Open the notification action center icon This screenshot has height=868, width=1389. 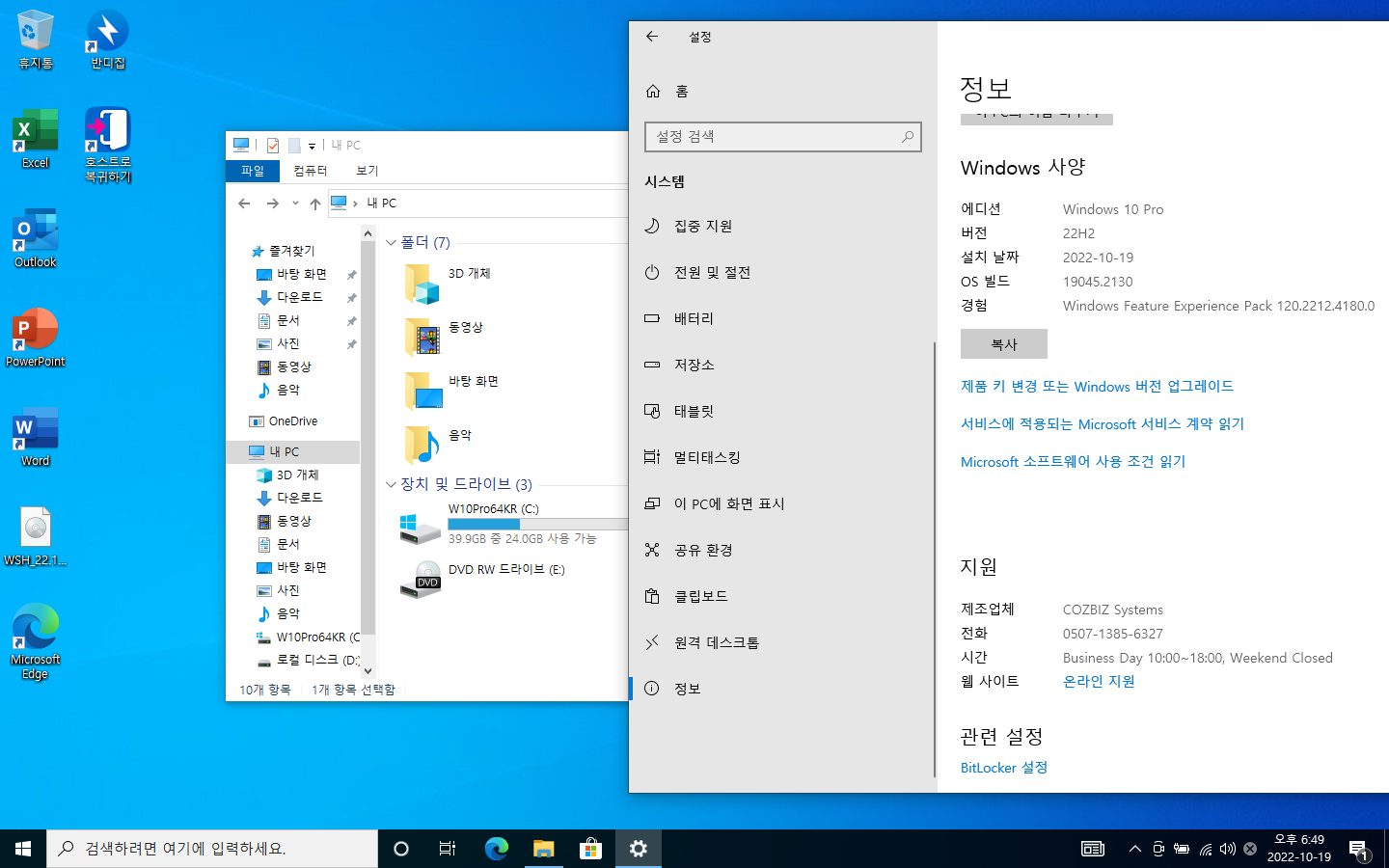click(x=1358, y=850)
